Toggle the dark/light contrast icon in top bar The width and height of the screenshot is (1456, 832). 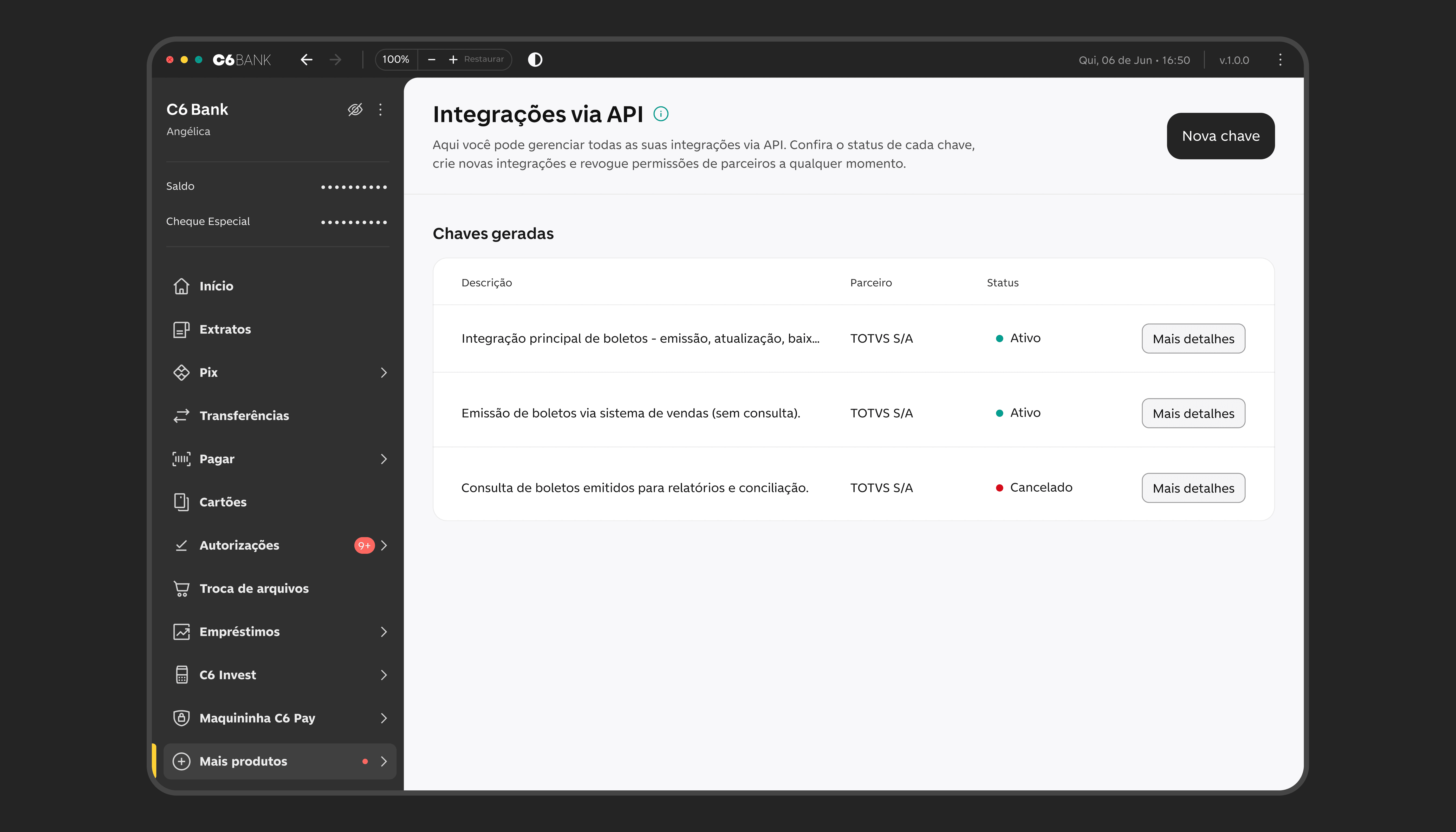[535, 60]
